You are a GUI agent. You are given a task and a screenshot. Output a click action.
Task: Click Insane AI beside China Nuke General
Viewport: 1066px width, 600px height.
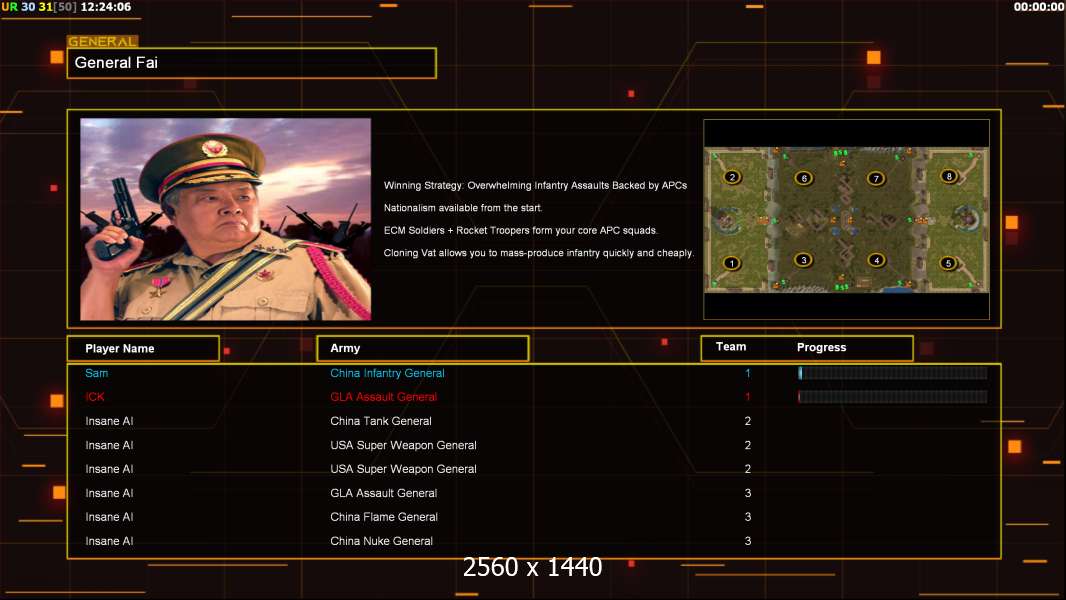pyautogui.click(x=109, y=541)
